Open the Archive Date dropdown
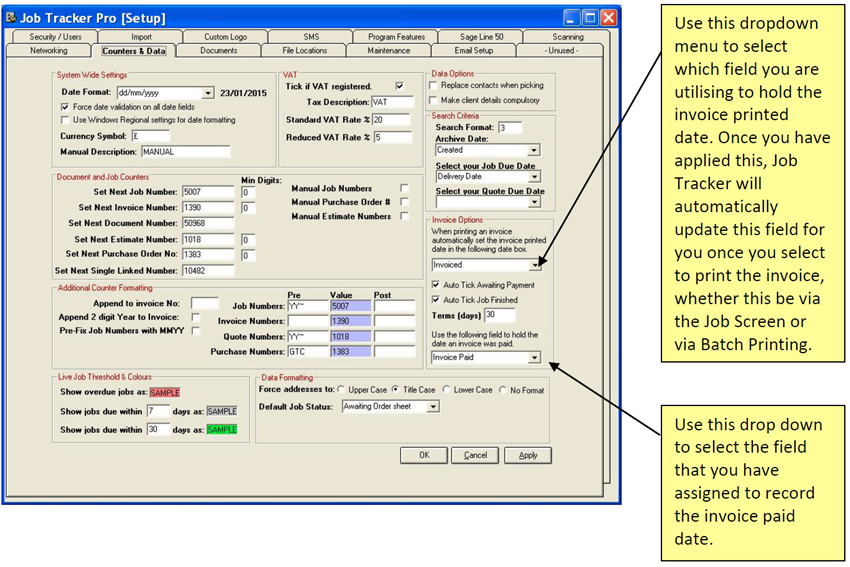The image size is (850, 567). [534, 150]
